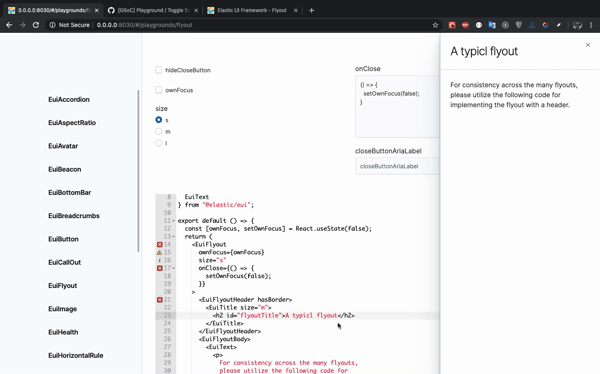Viewport: 600px width, 374px height.
Task: Go back using the browser back arrow
Action: point(9,25)
